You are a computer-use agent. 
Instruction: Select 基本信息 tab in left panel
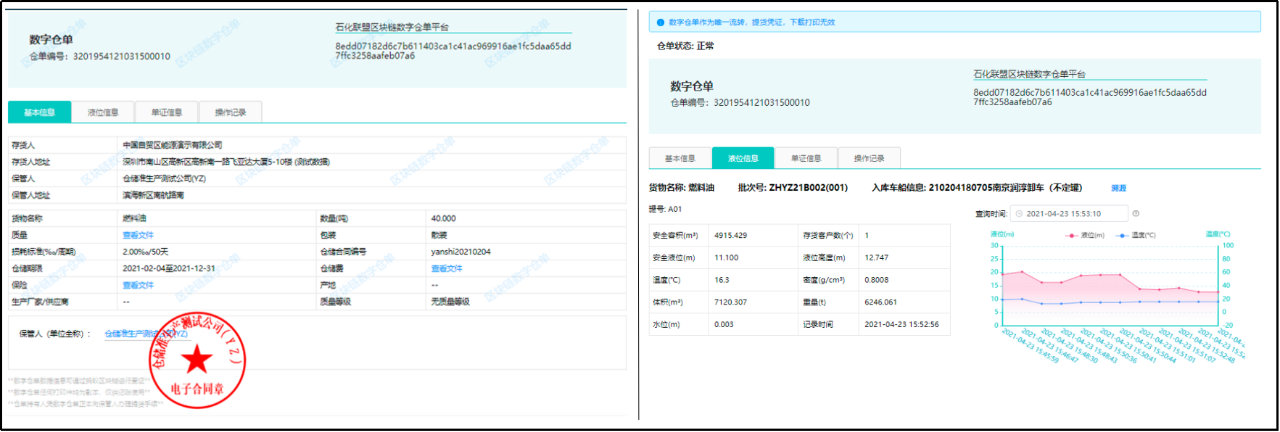point(39,112)
